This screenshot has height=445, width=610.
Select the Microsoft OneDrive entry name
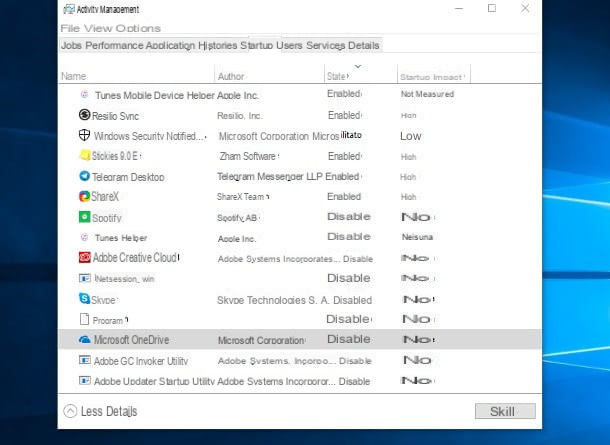click(131, 340)
